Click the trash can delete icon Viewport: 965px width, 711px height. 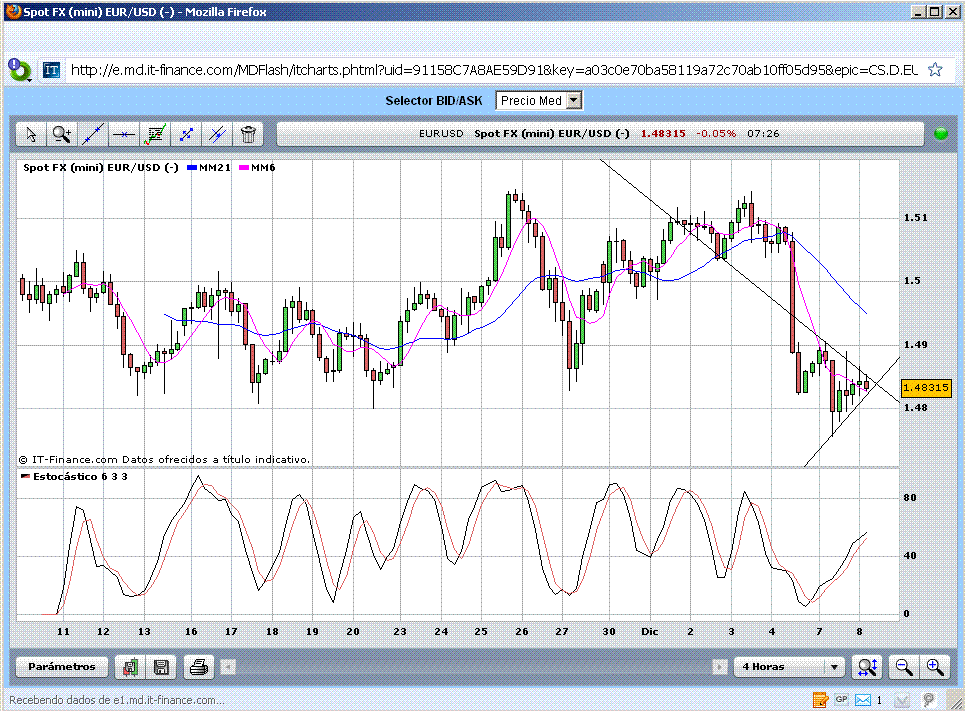tap(248, 134)
